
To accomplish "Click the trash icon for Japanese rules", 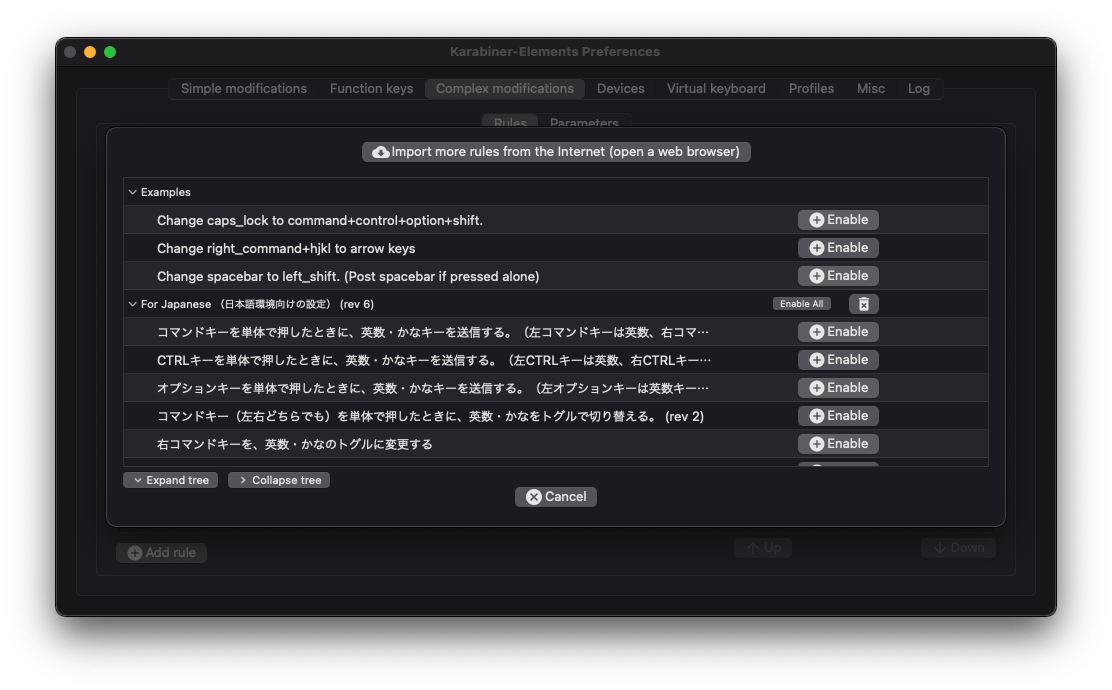I will click(x=864, y=304).
